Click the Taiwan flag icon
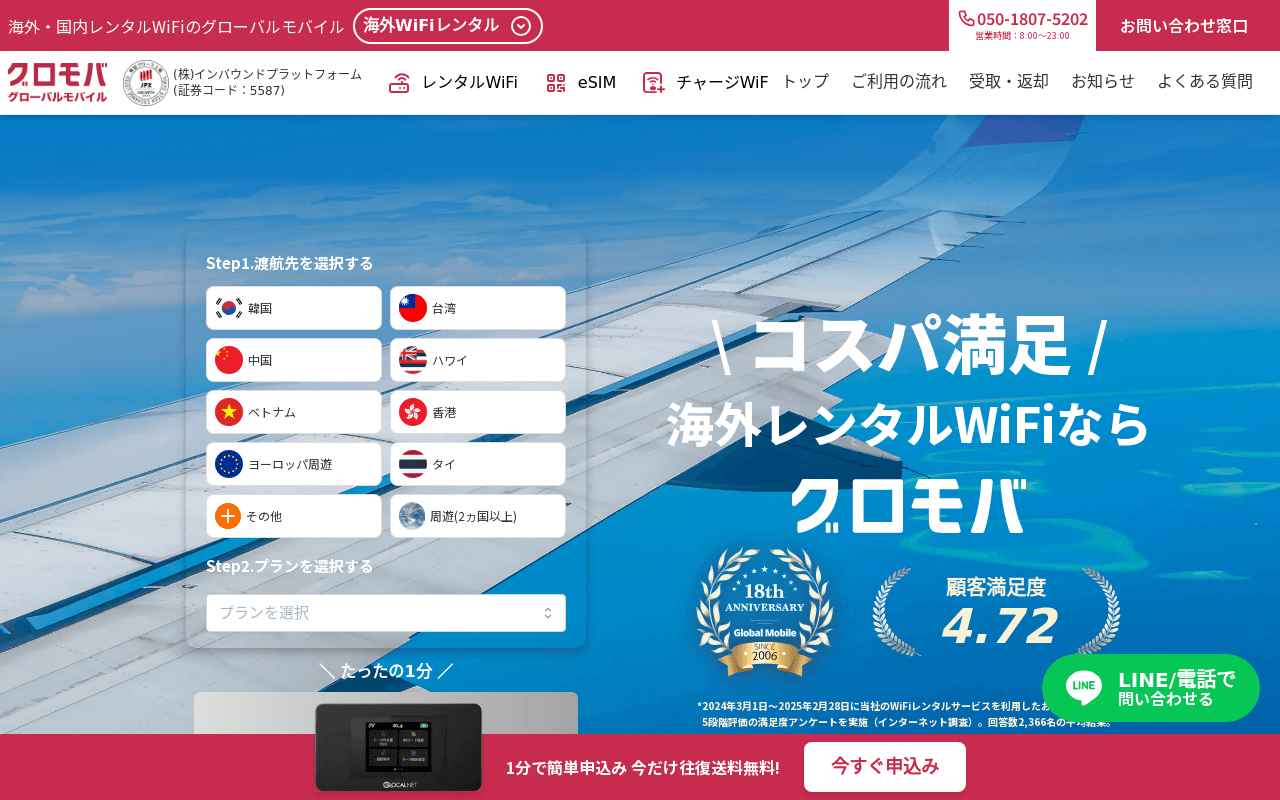Viewport: 1280px width, 800px height. coord(413,308)
